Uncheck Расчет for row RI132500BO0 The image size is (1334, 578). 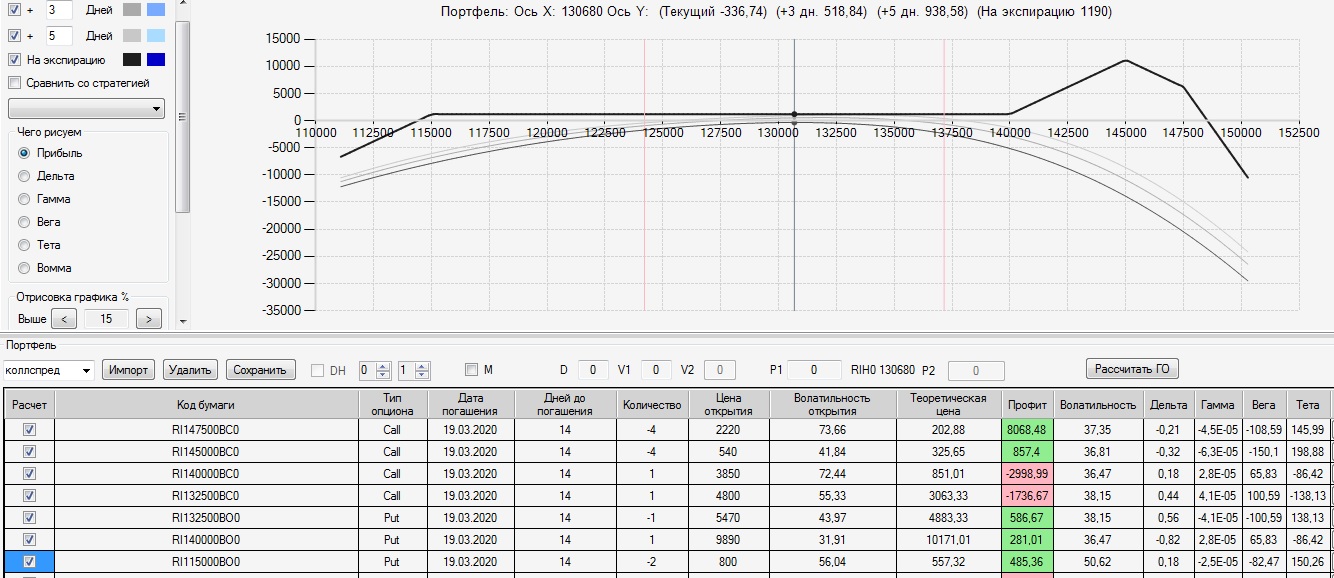click(29, 517)
